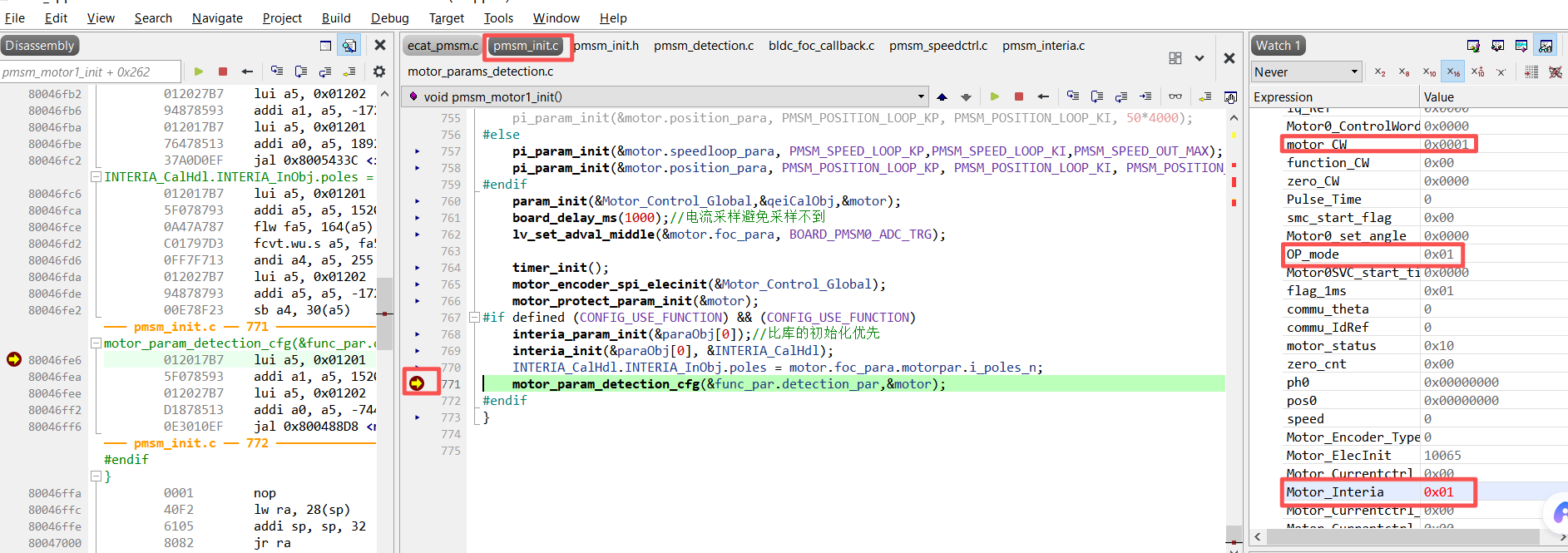Open the Debug menu
Screen dimensions: 1568x553
click(x=390, y=18)
